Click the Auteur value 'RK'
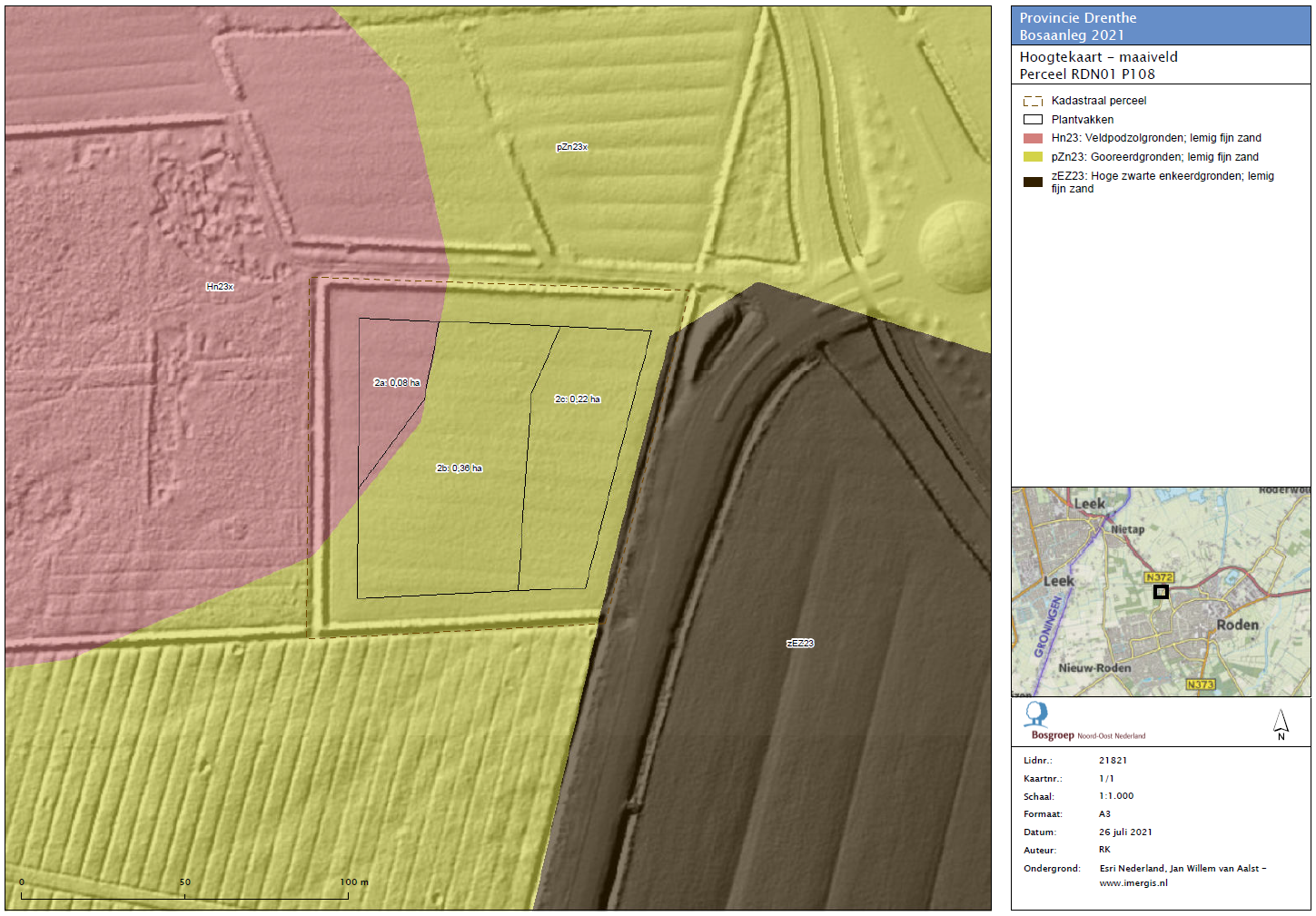The height and width of the screenshot is (916, 1316). coord(1104,850)
